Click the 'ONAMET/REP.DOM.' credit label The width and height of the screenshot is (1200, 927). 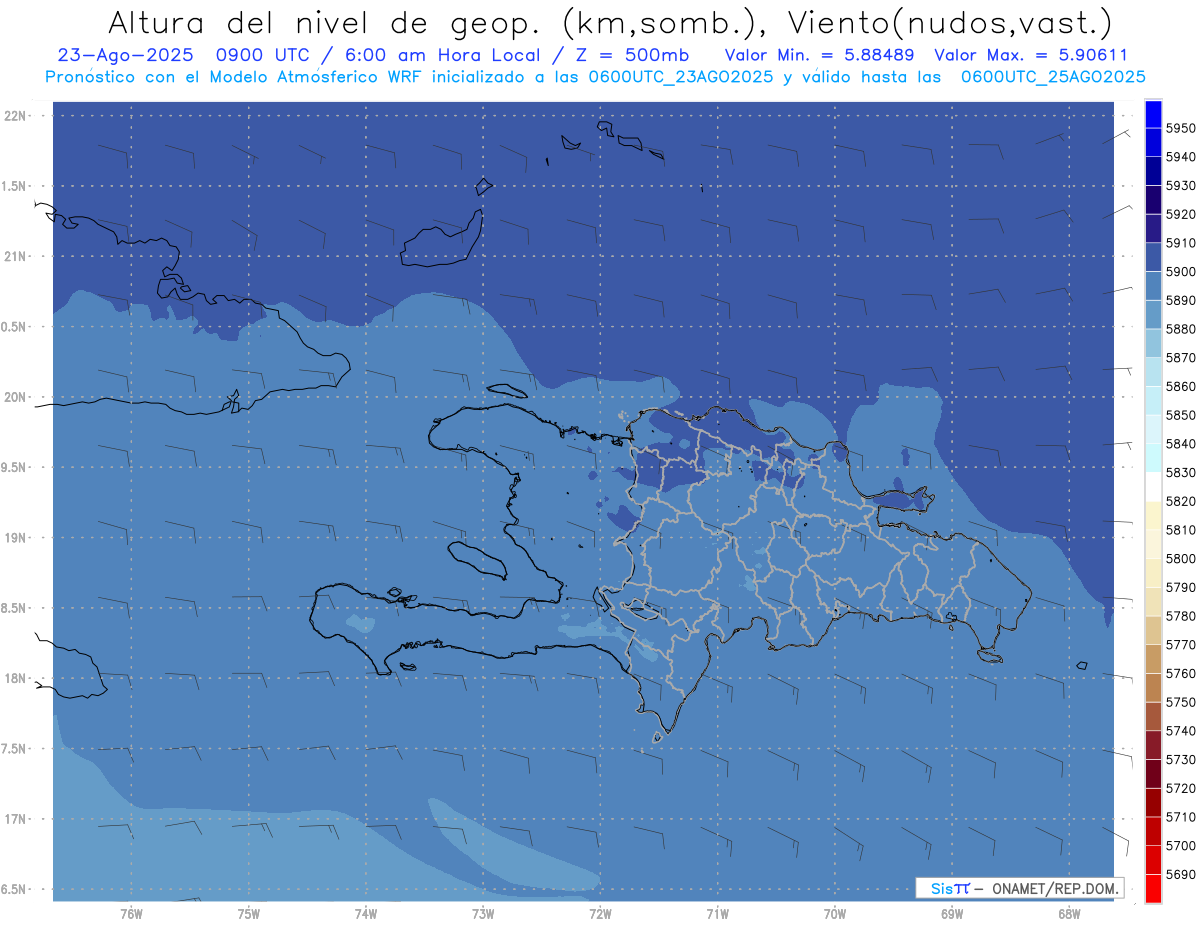tap(1057, 888)
